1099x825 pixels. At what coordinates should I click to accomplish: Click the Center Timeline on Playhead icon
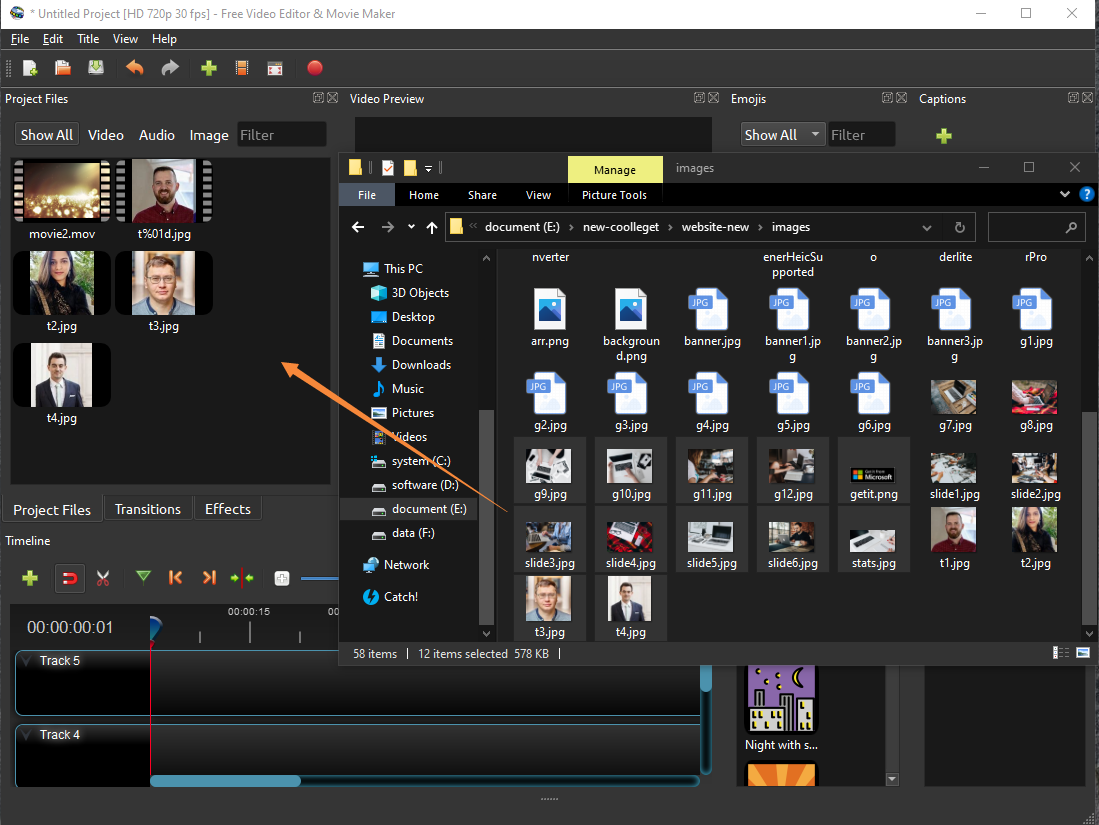241,578
